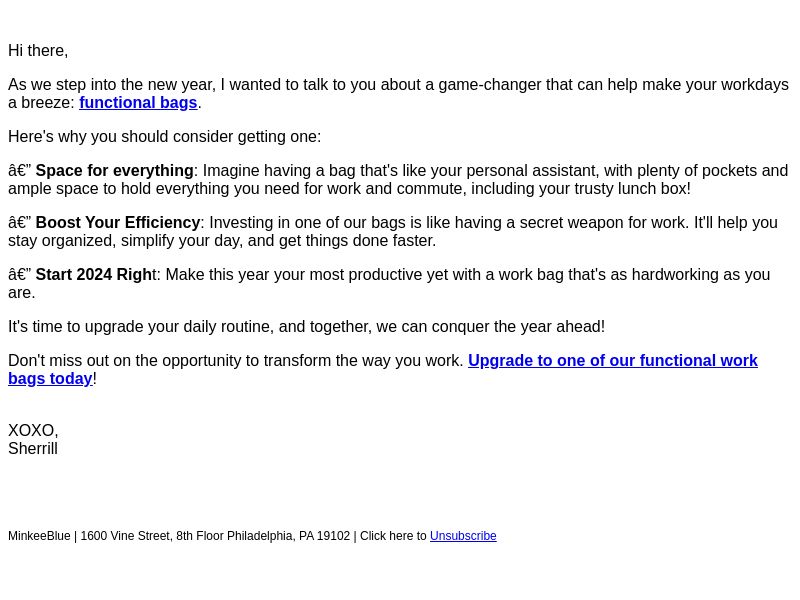
Task: Click the garbled bullet before "Space for everything"
Action: (x=19, y=171)
